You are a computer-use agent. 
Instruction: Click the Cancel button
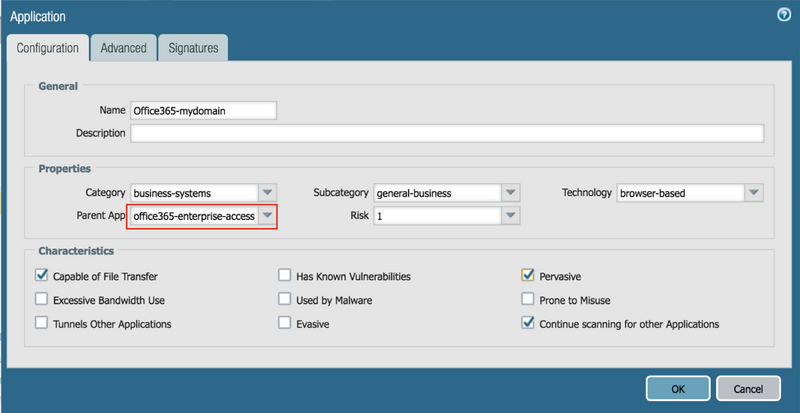[x=748, y=388]
